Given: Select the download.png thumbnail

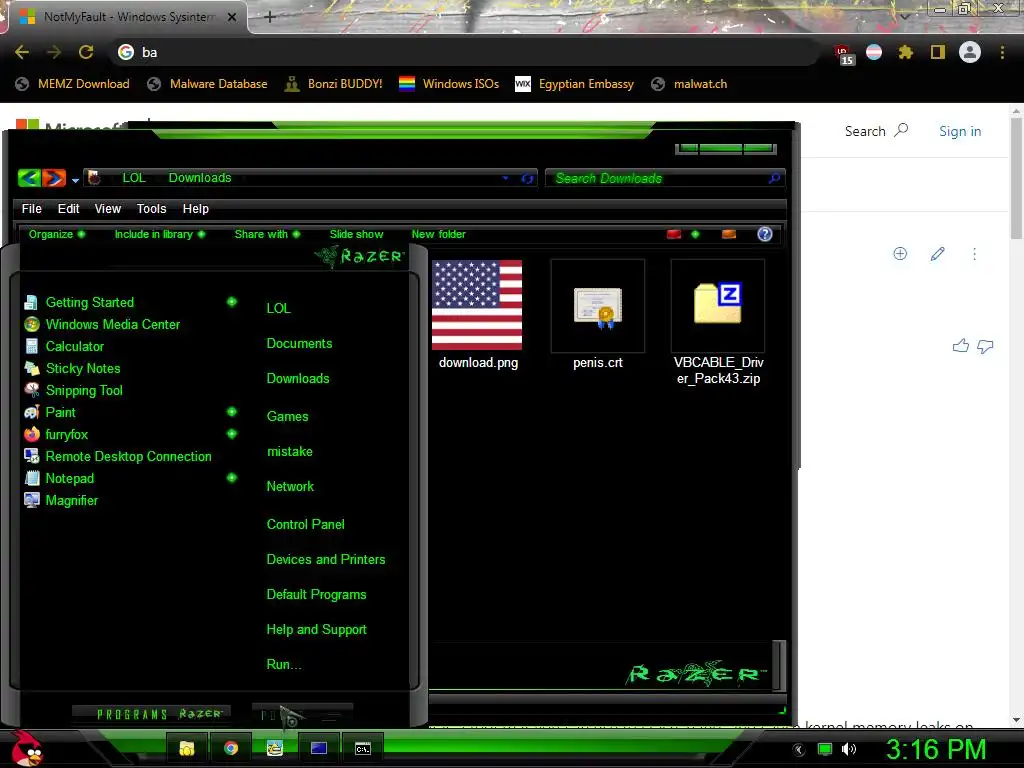Looking at the screenshot, I should 477,305.
